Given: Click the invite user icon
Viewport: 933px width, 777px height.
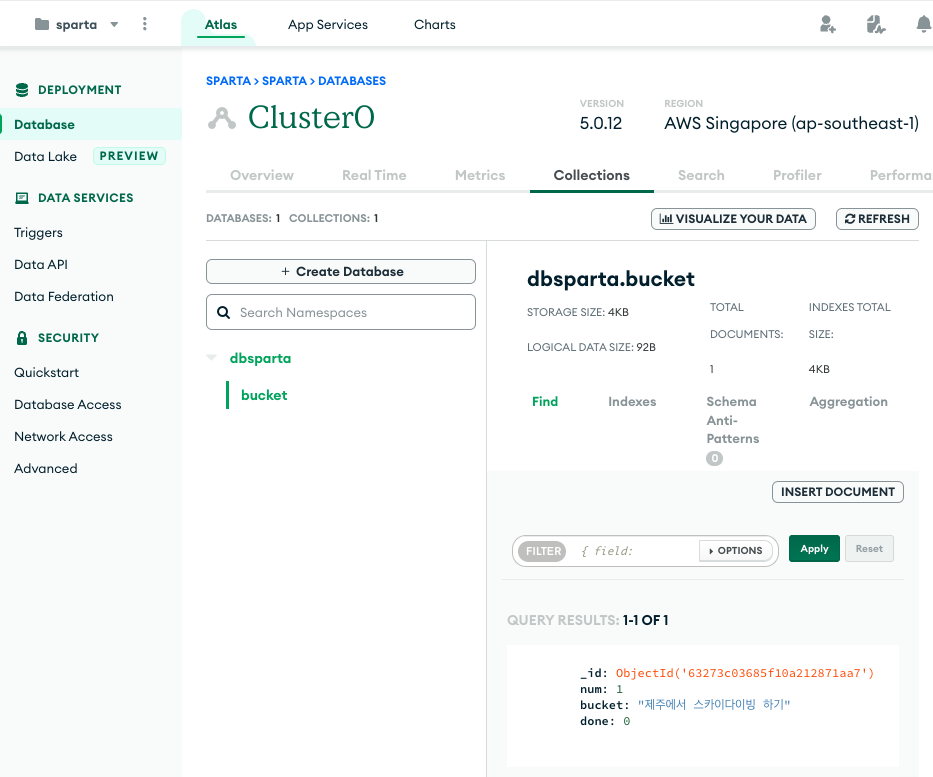Looking at the screenshot, I should [827, 24].
